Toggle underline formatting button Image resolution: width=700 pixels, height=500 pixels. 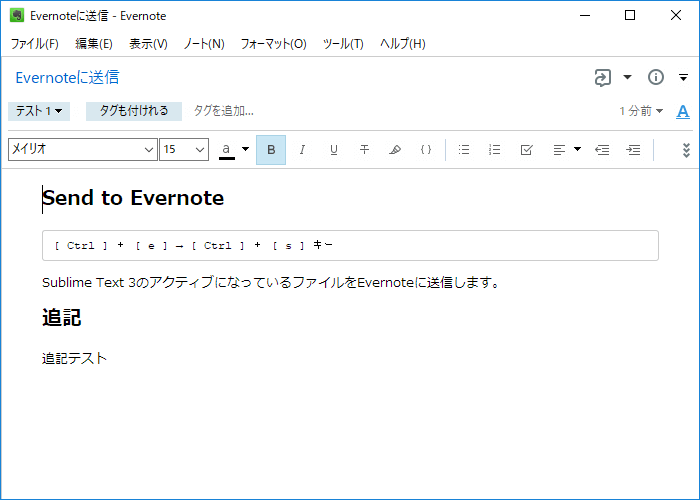click(333, 150)
